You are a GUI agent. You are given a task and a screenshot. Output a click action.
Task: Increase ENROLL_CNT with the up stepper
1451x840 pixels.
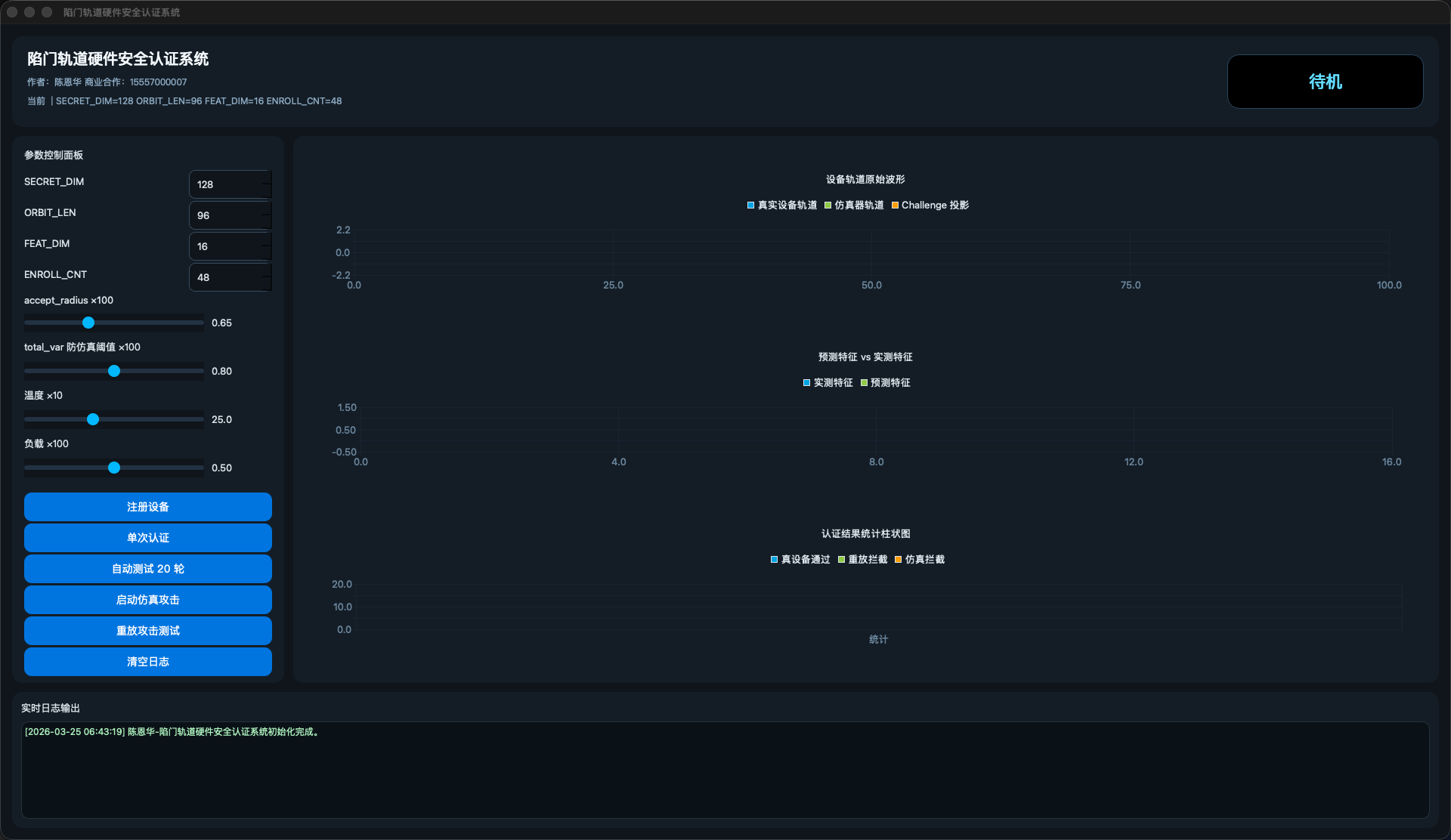click(266, 271)
